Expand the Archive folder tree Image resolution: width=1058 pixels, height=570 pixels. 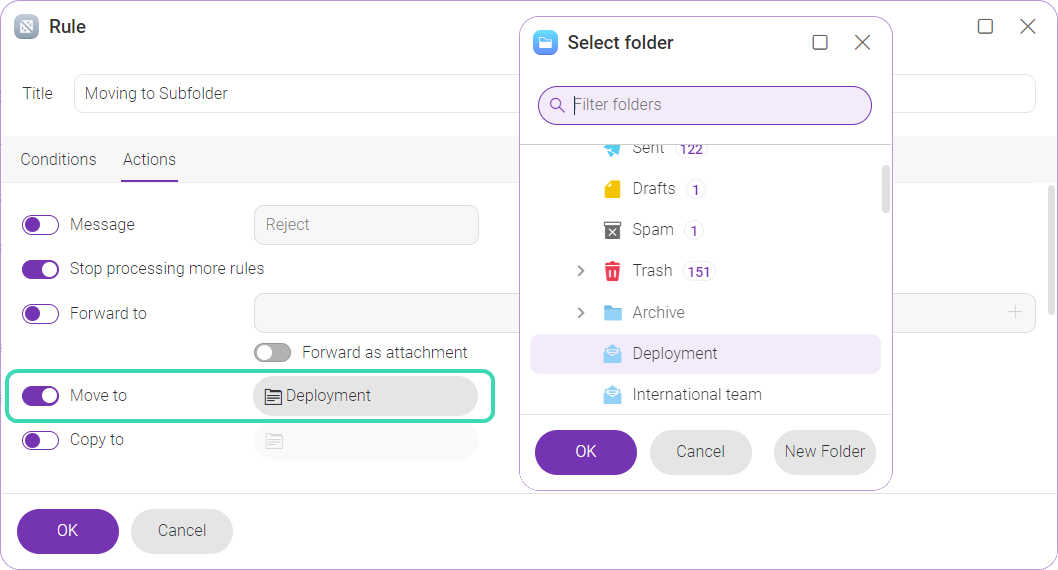[580, 312]
